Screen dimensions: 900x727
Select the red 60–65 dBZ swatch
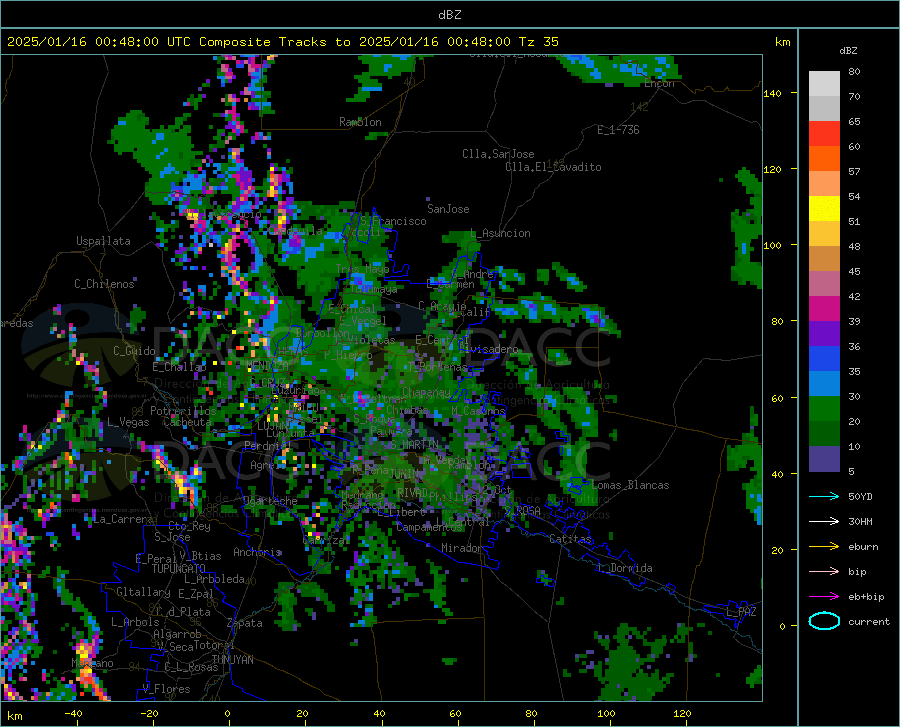[824, 134]
